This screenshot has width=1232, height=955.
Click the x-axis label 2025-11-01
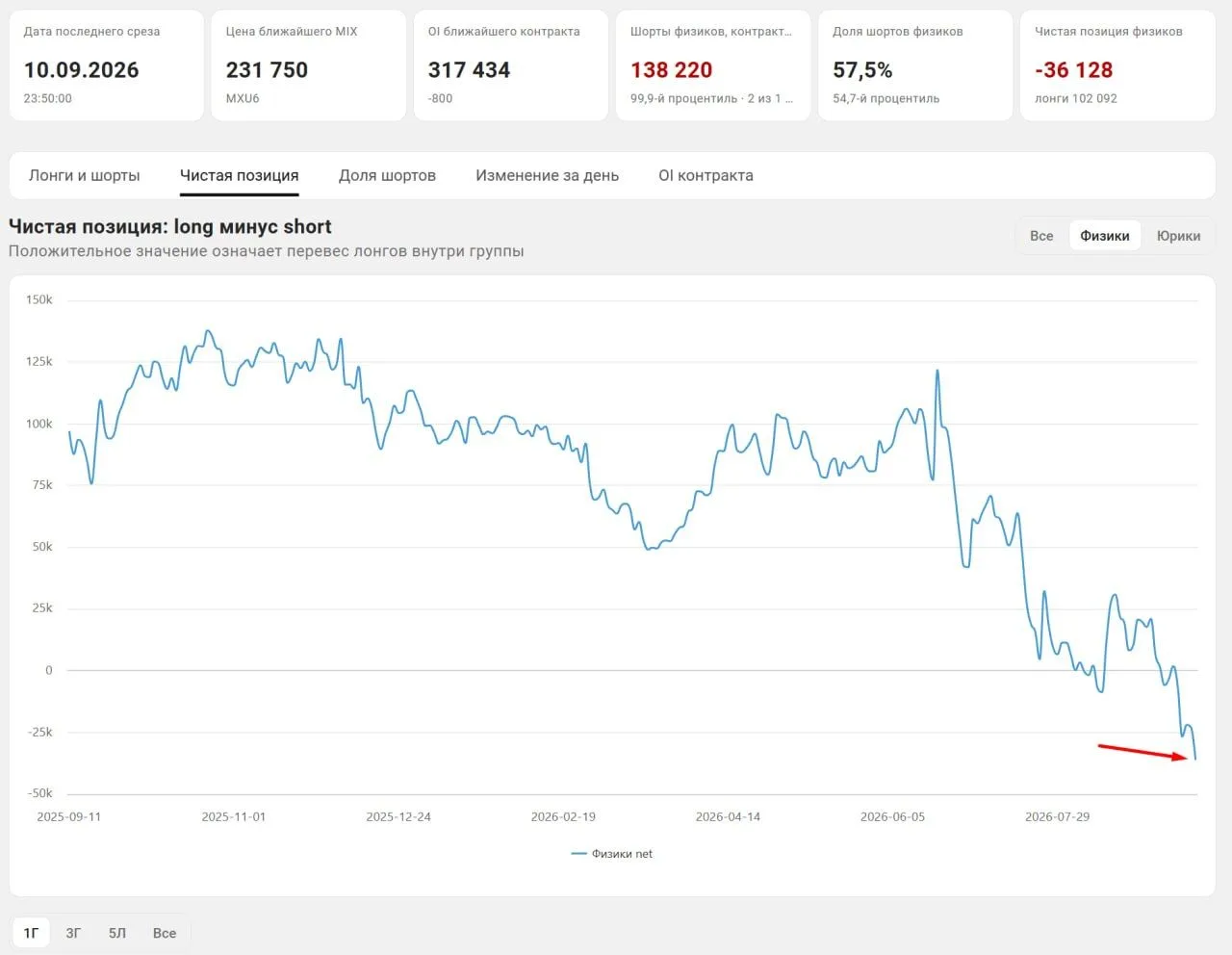234,816
